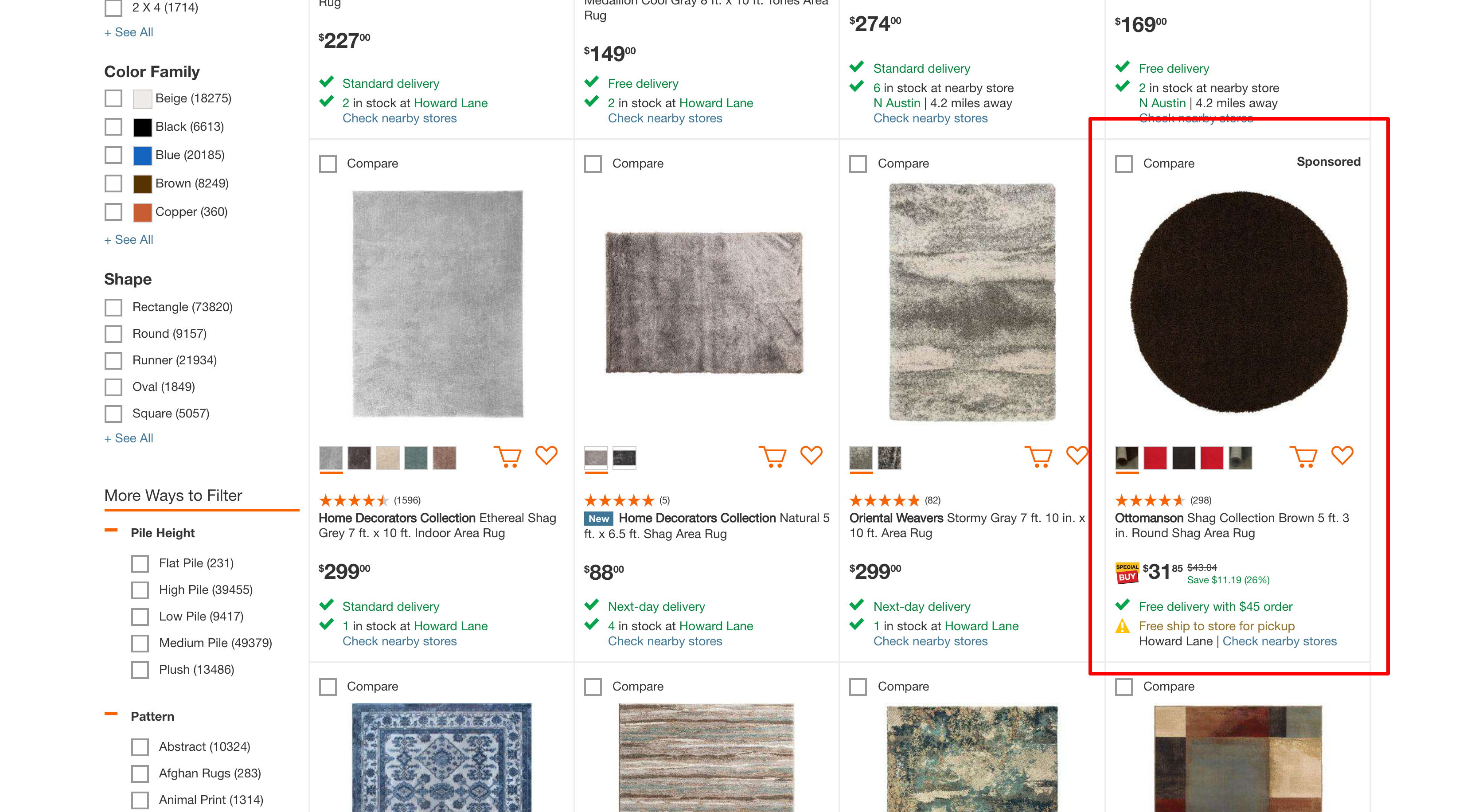This screenshot has width=1467, height=812.
Task: Add Natural Shag Area Rug to cart
Action: coord(773,456)
